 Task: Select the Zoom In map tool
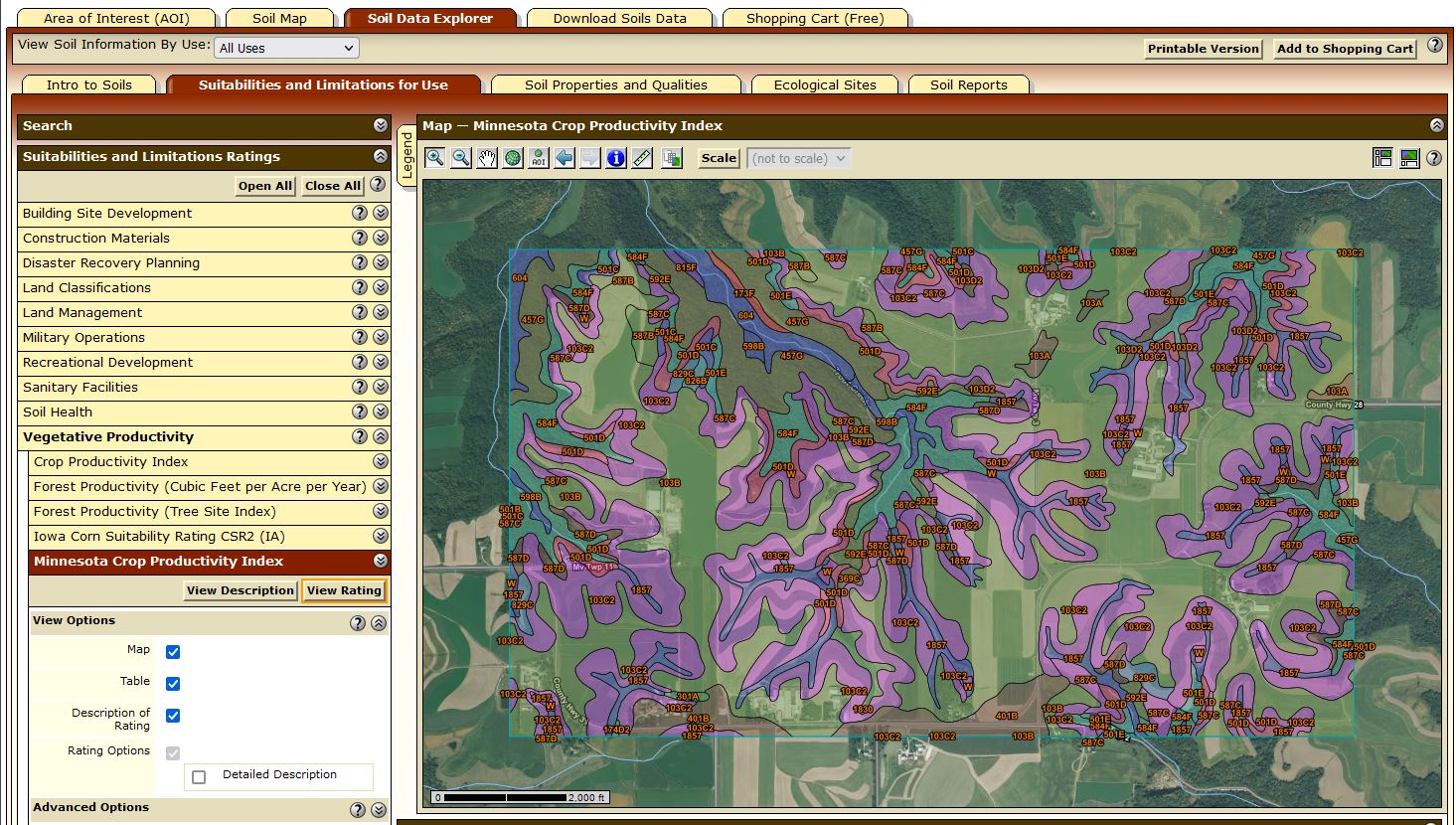pos(435,158)
